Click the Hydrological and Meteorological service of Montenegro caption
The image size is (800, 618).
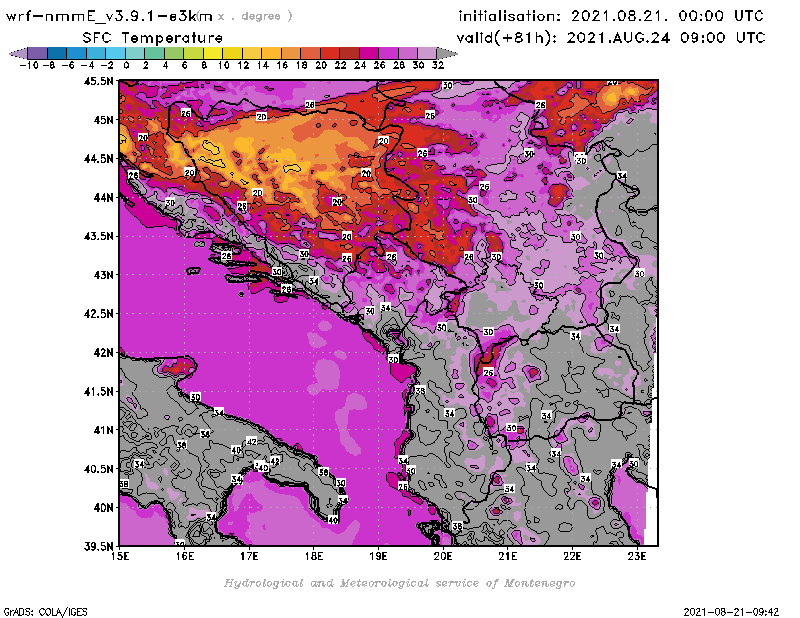pyautogui.click(x=399, y=583)
